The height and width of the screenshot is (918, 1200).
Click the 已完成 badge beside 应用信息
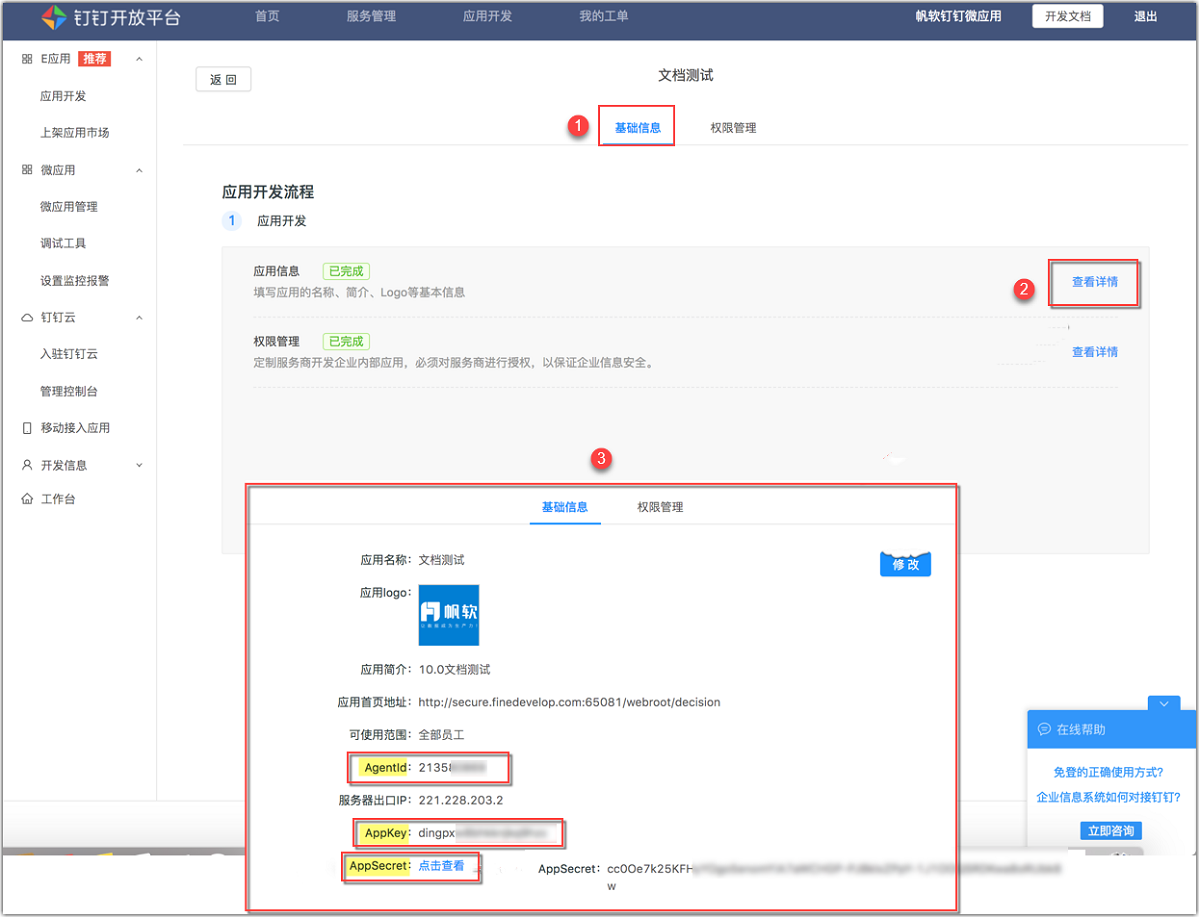[x=346, y=271]
